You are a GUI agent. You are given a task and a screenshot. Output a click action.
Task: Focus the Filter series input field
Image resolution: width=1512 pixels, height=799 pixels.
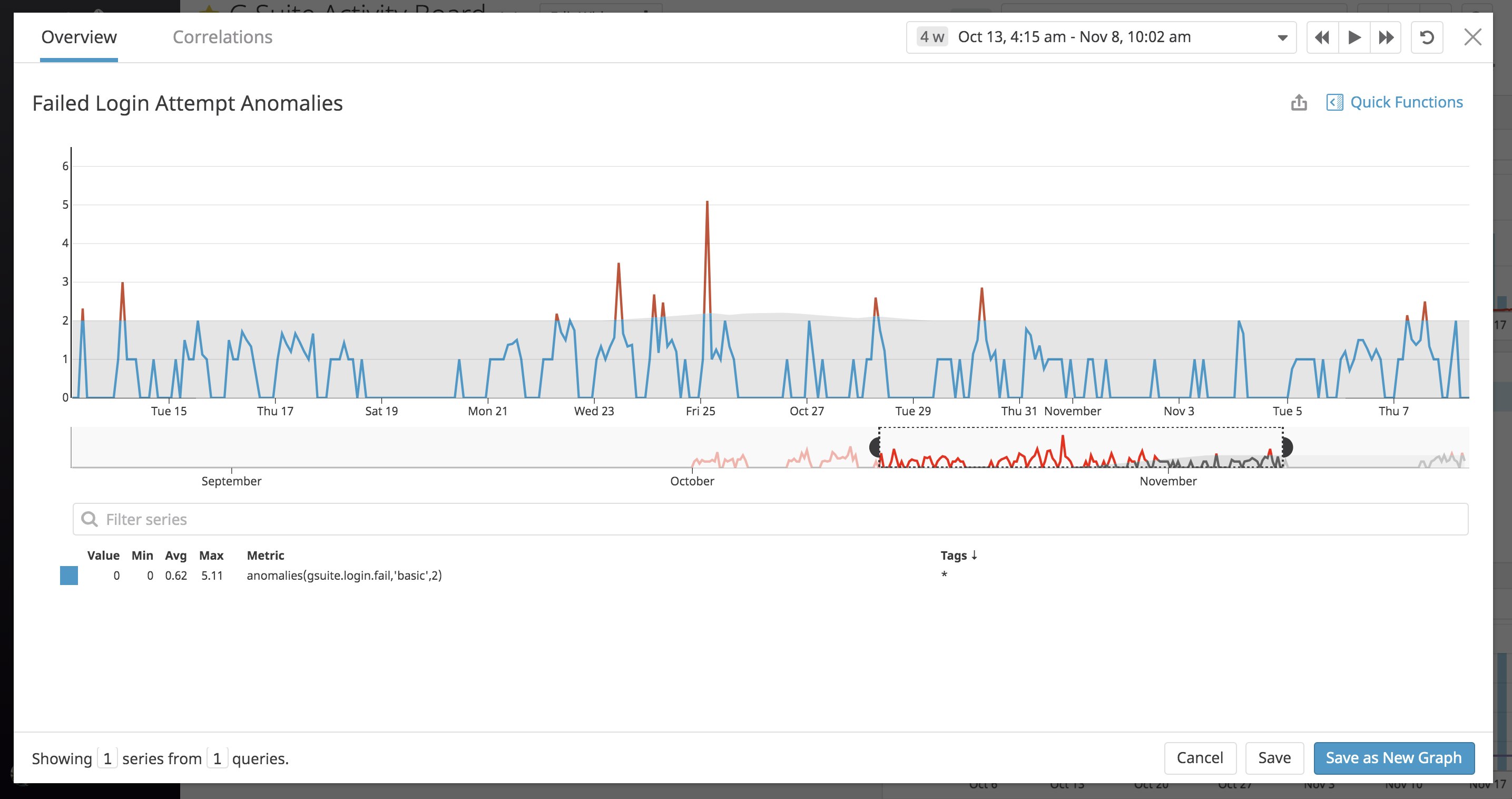tap(769, 520)
